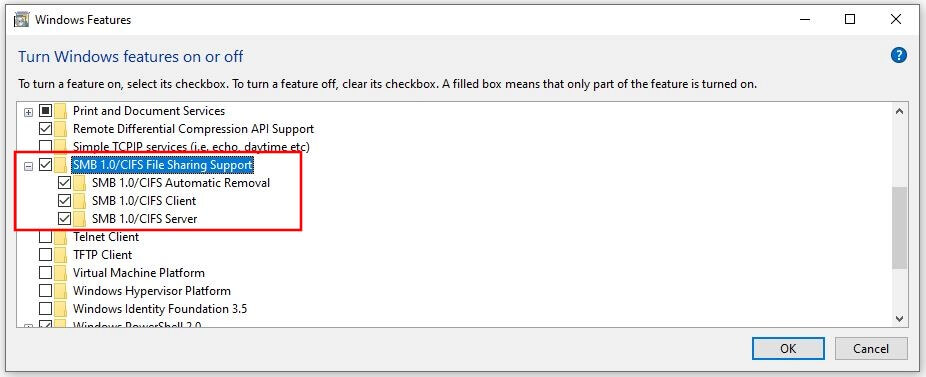Click the scrollbar down arrow
This screenshot has width=926, height=377.
pyautogui.click(x=899, y=319)
